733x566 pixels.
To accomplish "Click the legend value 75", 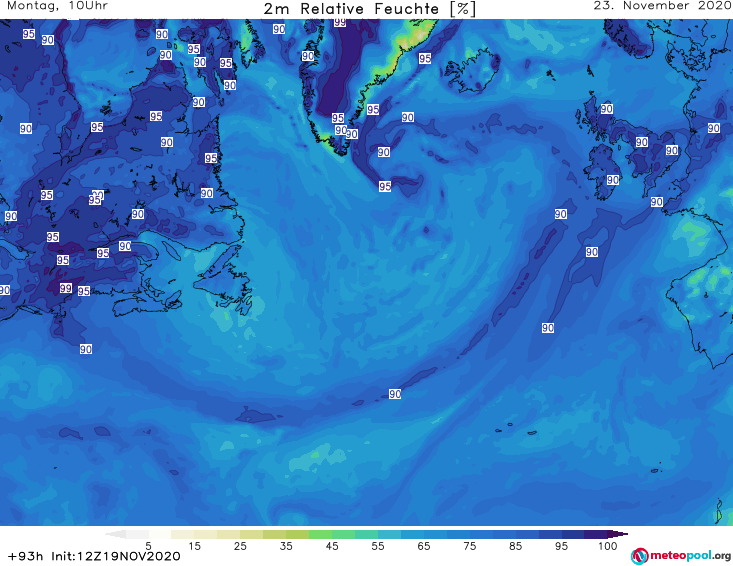I will click(x=469, y=546).
